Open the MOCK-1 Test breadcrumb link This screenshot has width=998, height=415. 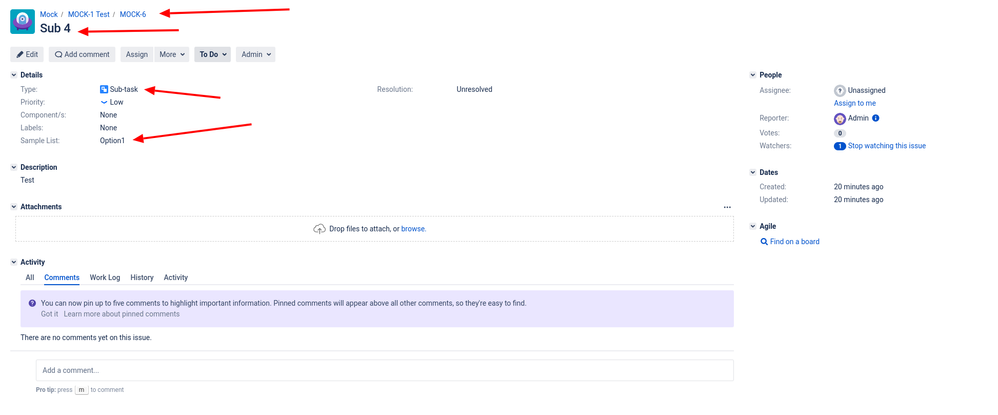click(x=89, y=14)
